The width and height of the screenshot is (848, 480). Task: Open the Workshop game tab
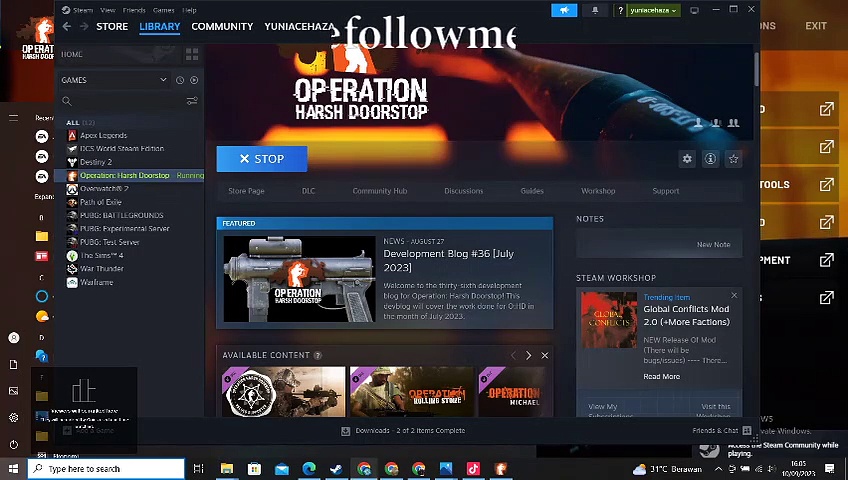pos(598,191)
